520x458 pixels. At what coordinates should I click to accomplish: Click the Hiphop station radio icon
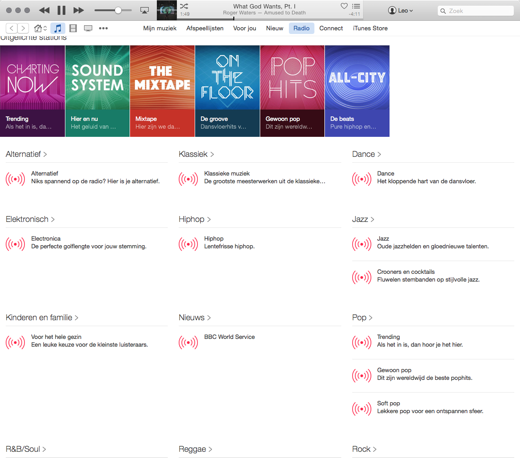point(188,244)
